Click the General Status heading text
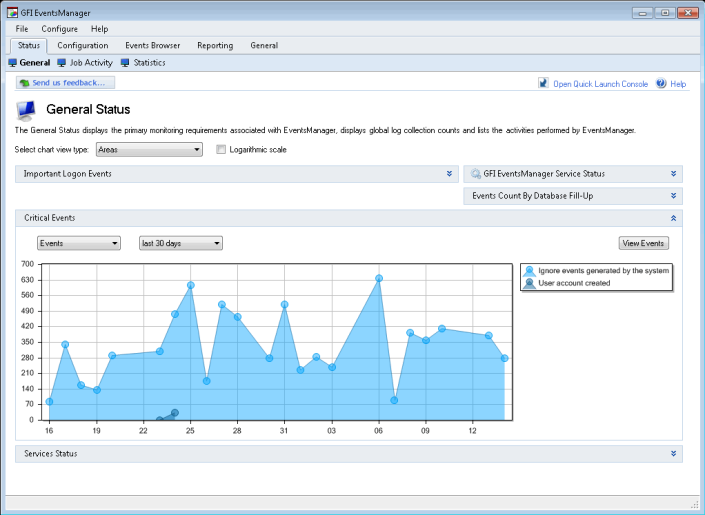 pos(88,109)
